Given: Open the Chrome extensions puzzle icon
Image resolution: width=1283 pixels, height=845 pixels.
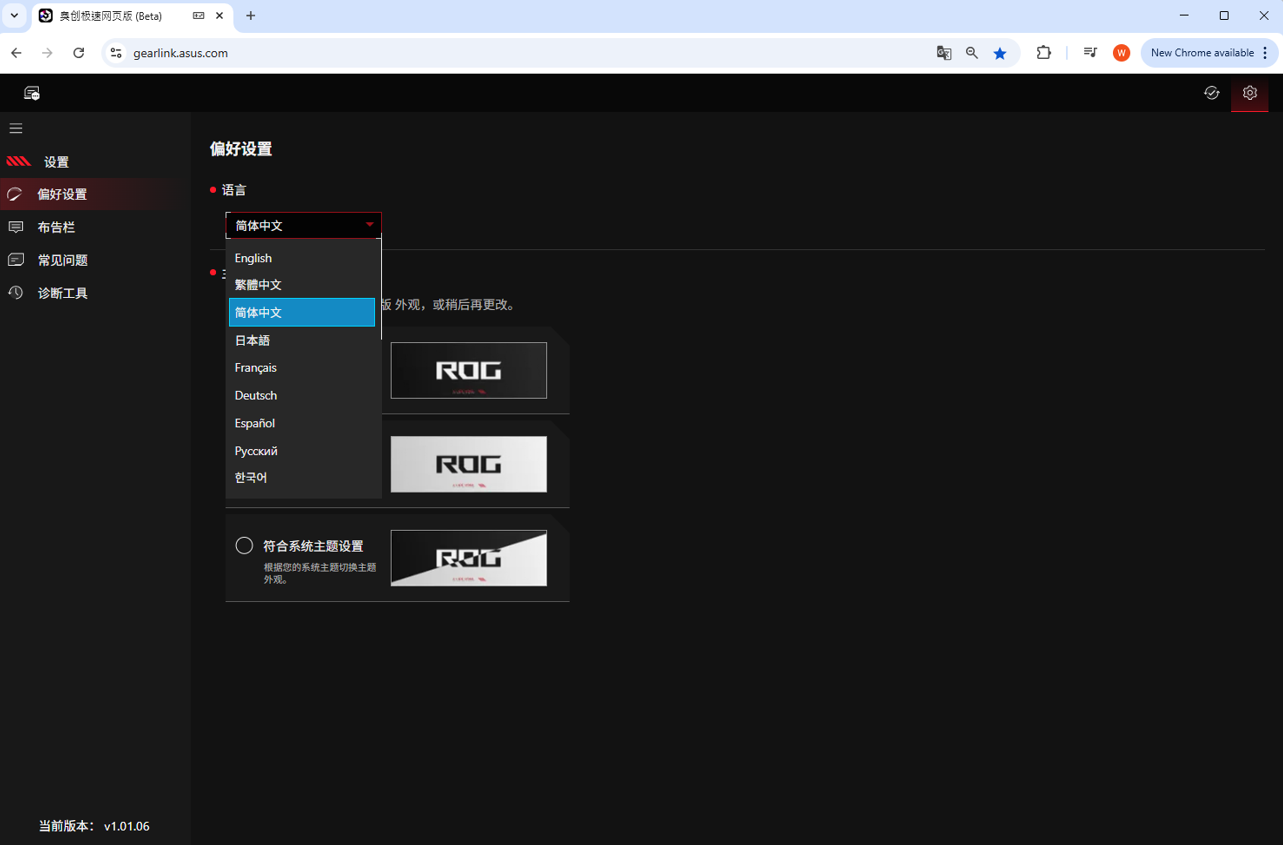Looking at the screenshot, I should tap(1043, 53).
